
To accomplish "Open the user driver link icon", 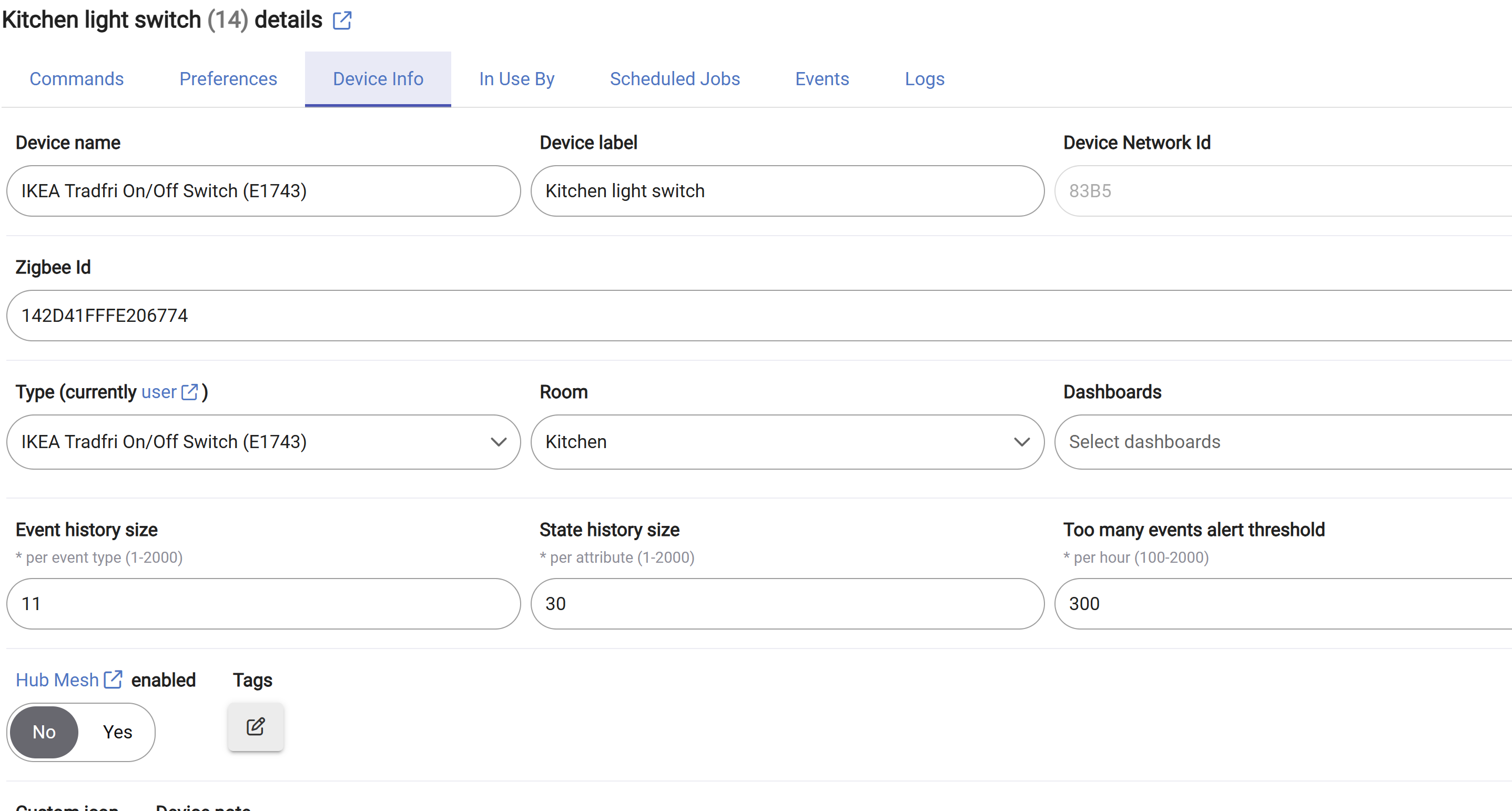I will click(189, 392).
